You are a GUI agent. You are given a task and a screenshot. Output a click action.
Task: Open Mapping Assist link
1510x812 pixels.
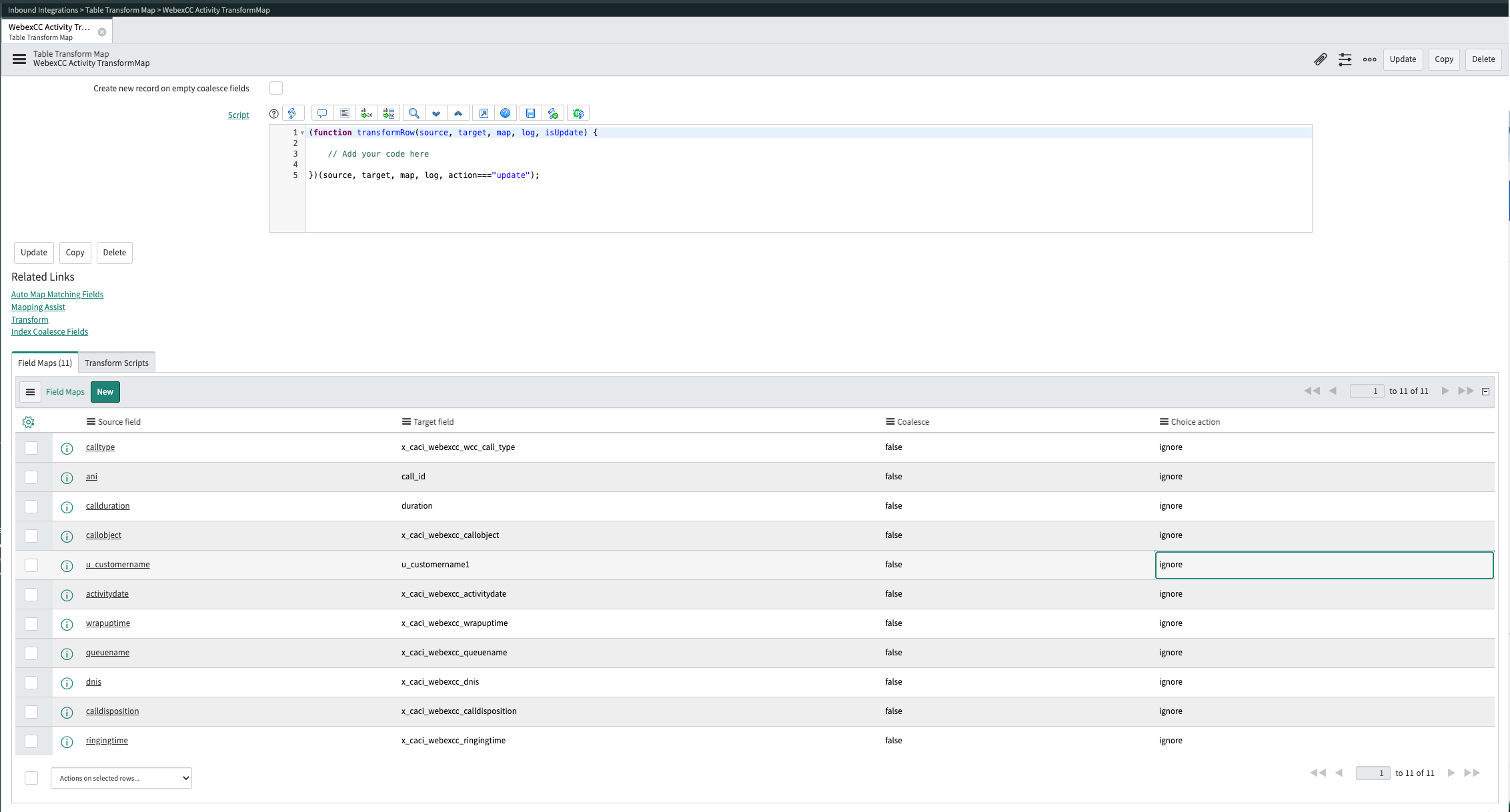[x=38, y=307]
